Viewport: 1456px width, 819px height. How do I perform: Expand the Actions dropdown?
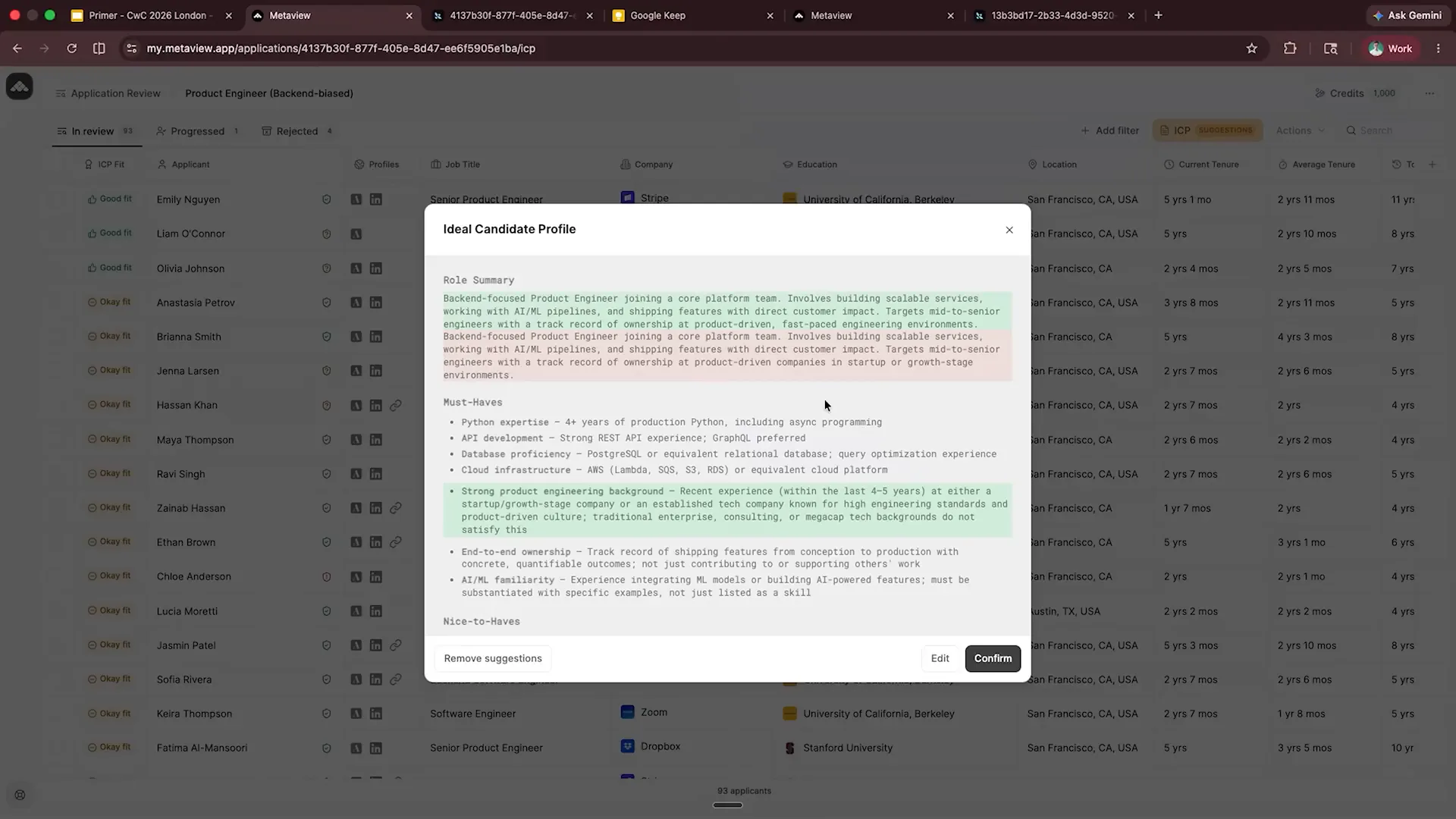1300,130
